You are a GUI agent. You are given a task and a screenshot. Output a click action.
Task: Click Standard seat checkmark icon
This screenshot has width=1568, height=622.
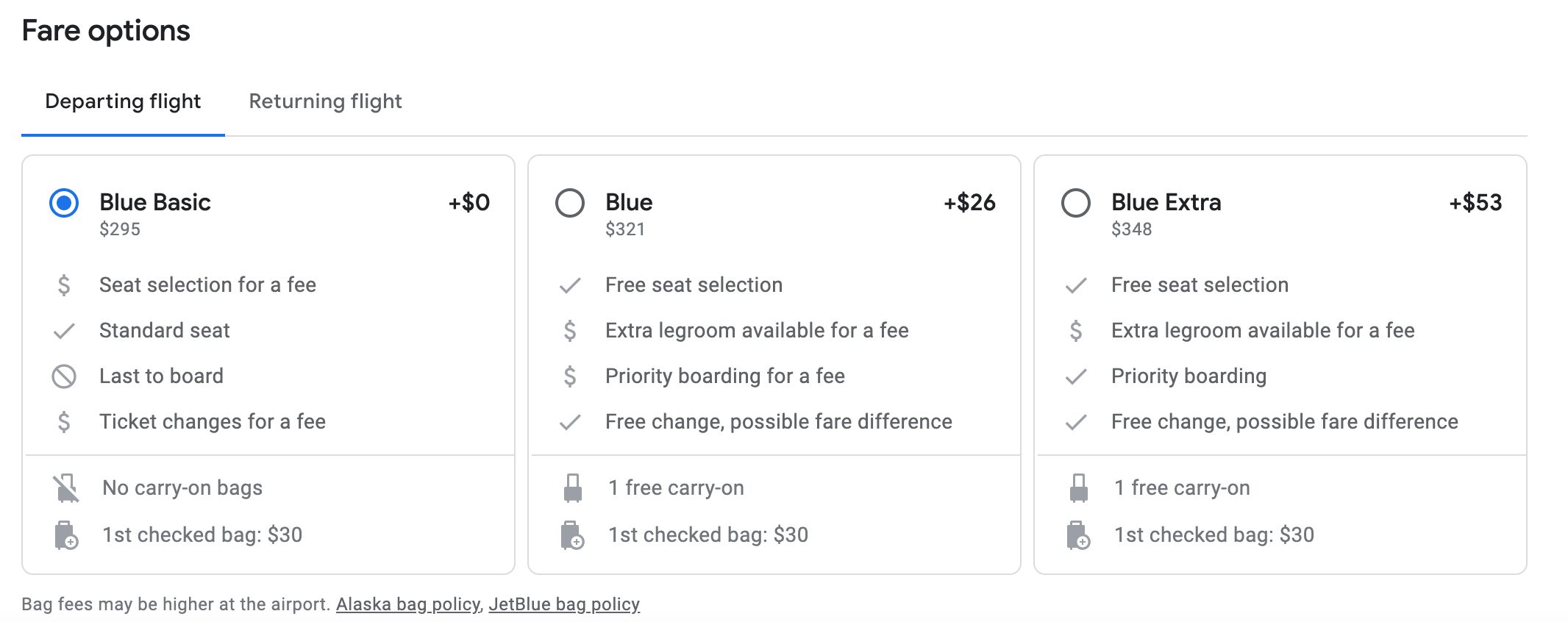click(64, 331)
